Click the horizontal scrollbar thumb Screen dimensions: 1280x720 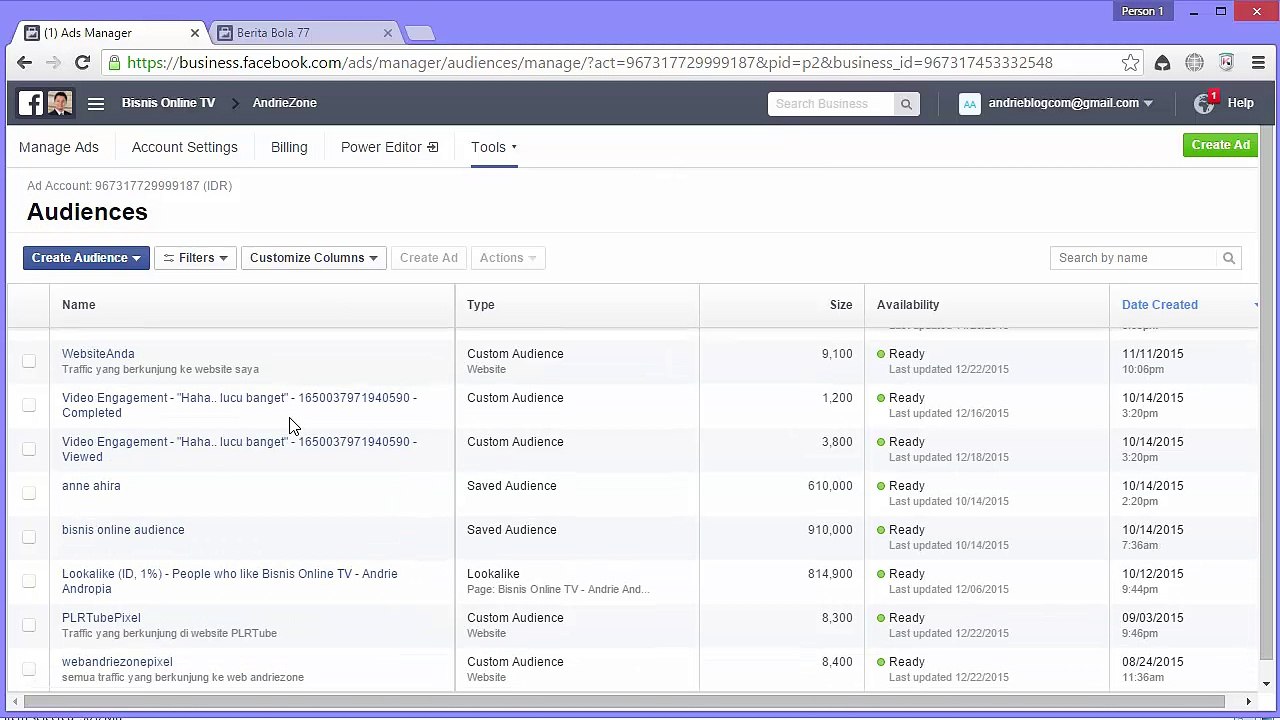tap(624, 702)
